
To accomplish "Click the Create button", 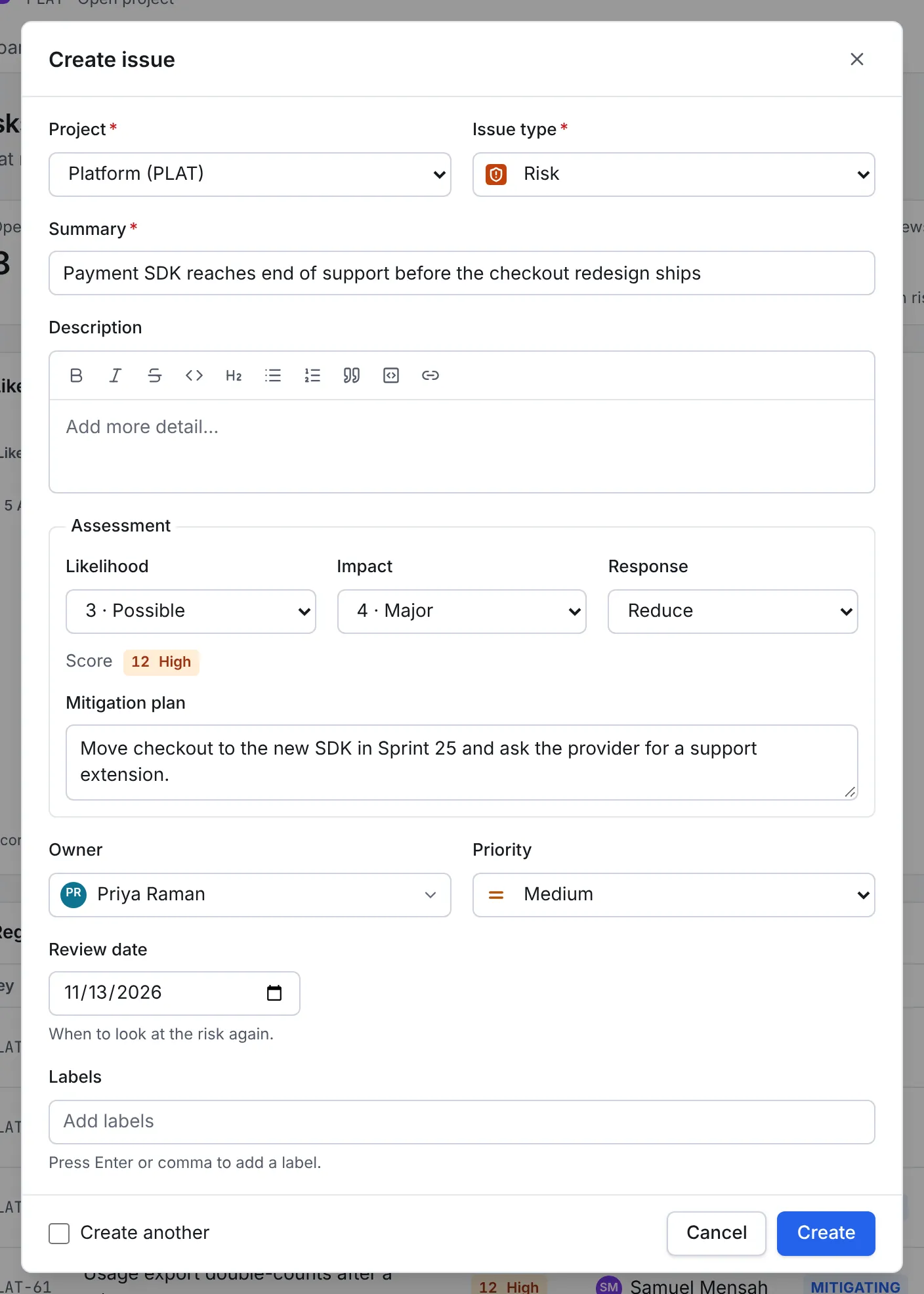I will coord(826,1234).
